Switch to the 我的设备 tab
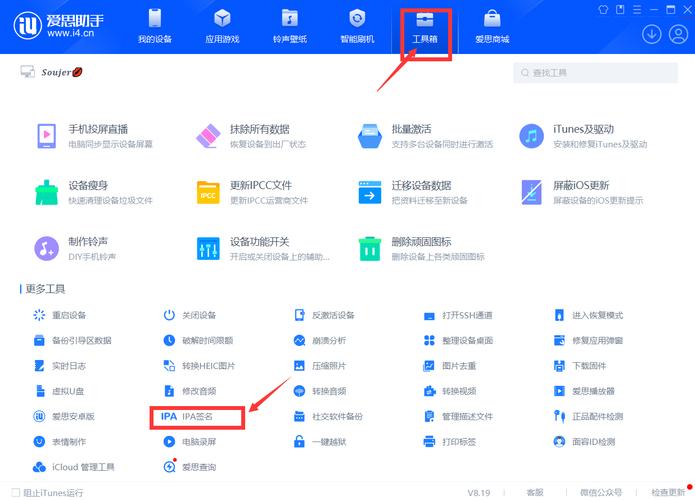Viewport: 695px width, 500px height. (x=154, y=27)
